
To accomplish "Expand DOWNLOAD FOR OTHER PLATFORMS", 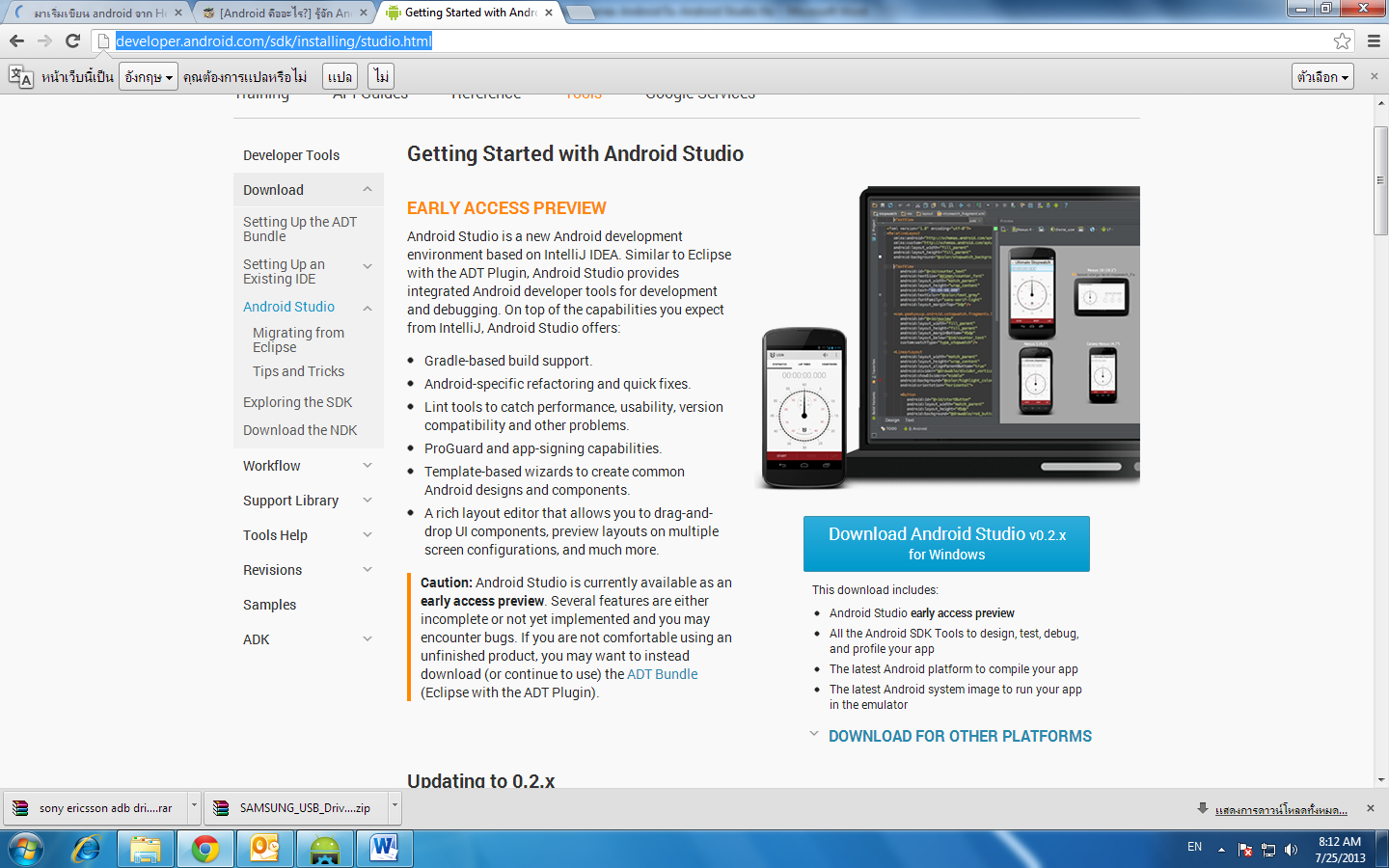I will [960, 736].
